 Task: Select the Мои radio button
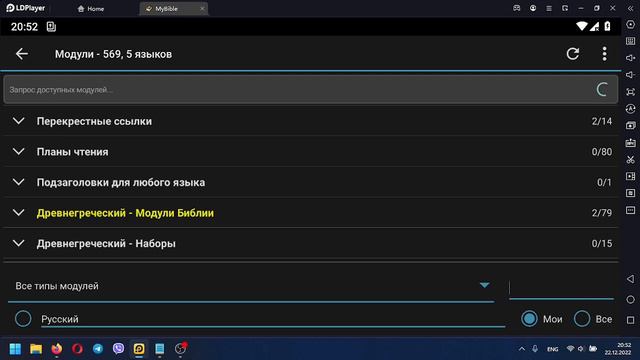pos(529,319)
